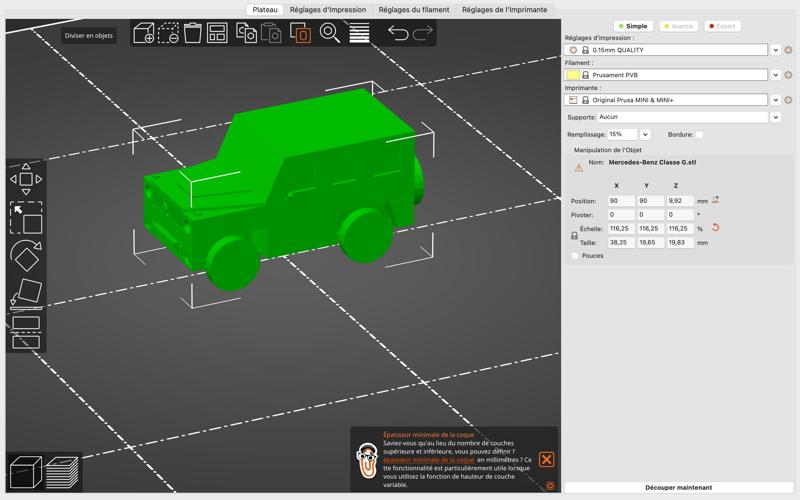Undo the last action with left arrow
This screenshot has width=800, height=500.
click(398, 33)
